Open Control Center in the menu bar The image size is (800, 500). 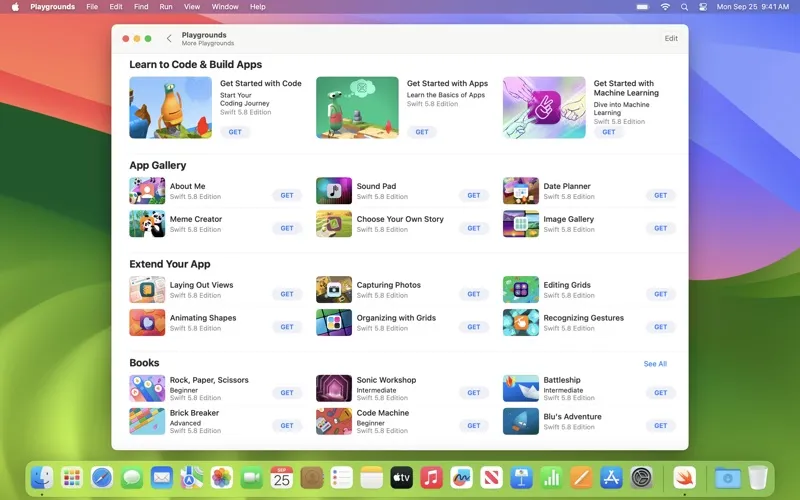(703, 7)
